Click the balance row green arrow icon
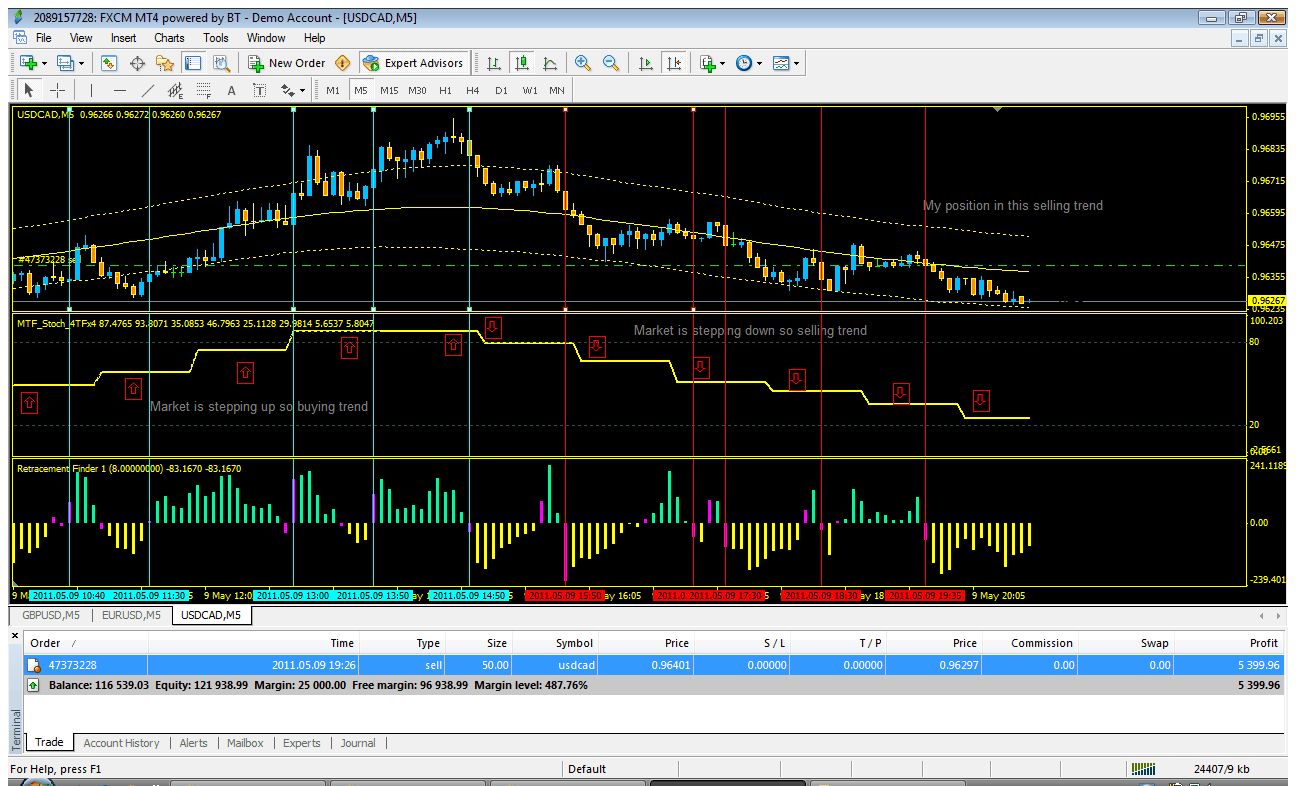 coord(34,685)
